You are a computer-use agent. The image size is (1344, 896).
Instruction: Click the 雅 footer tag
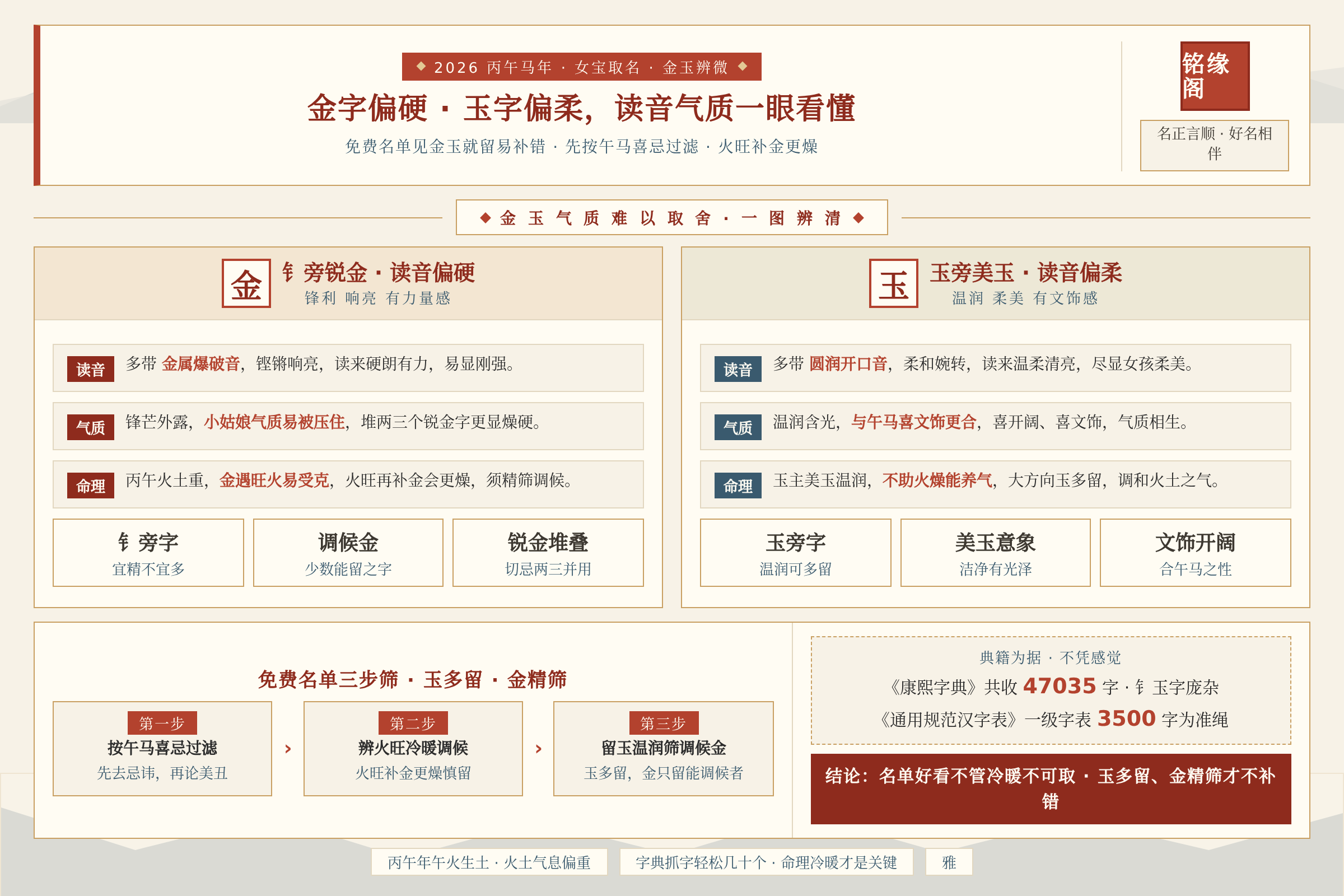[949, 862]
